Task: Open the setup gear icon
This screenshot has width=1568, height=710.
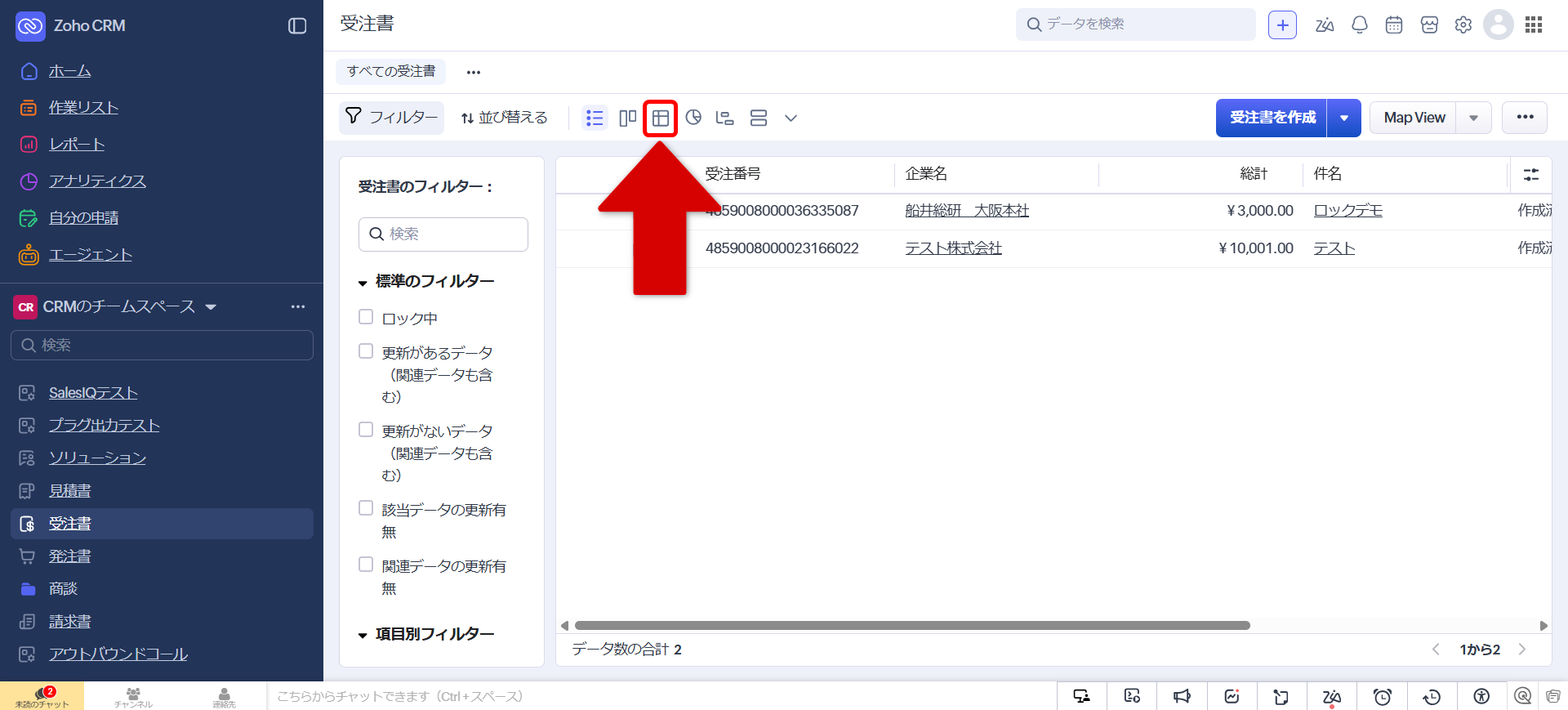Action: point(1463,25)
